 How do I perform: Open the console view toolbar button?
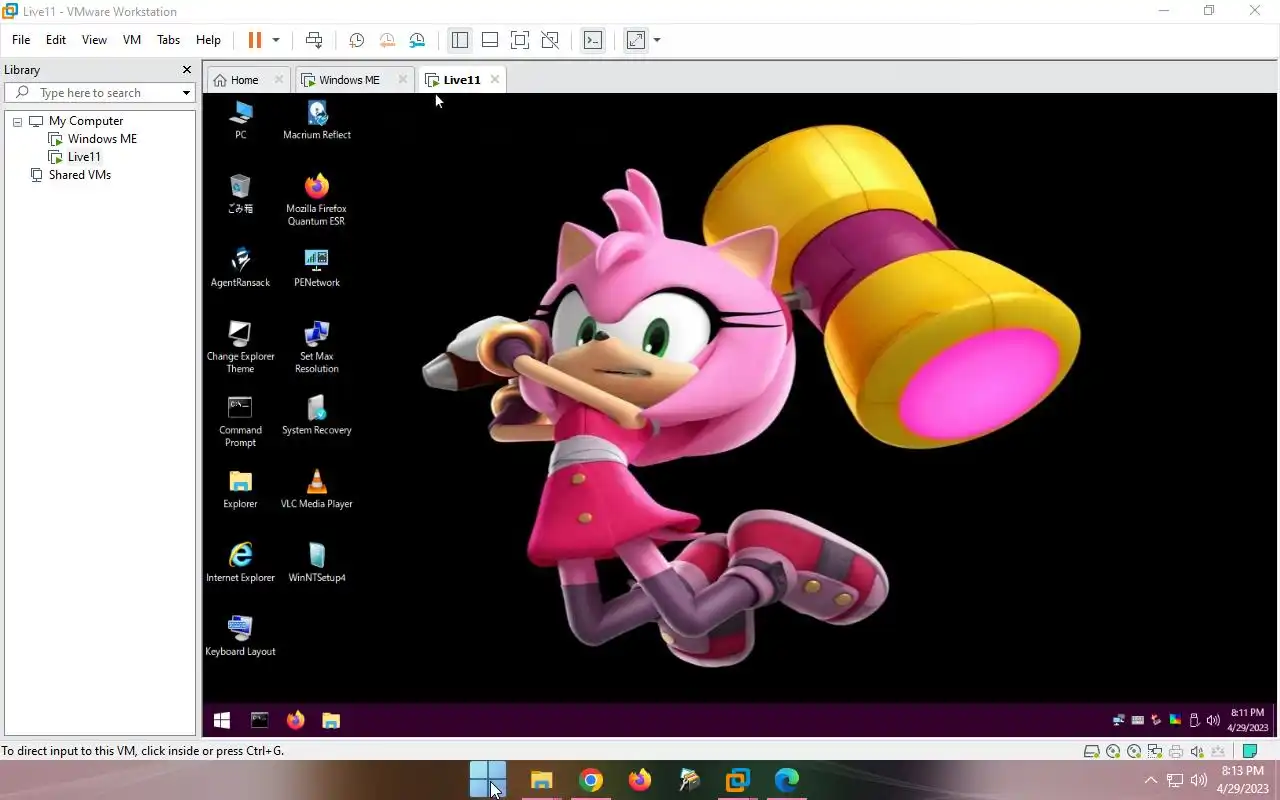coord(593,40)
